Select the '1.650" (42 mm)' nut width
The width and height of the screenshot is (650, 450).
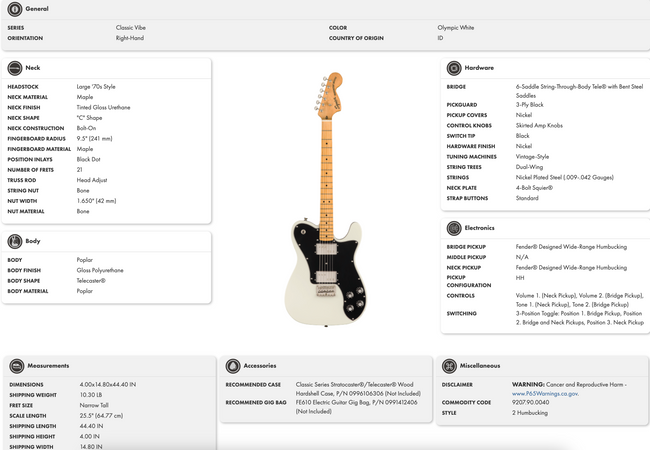pos(96,201)
